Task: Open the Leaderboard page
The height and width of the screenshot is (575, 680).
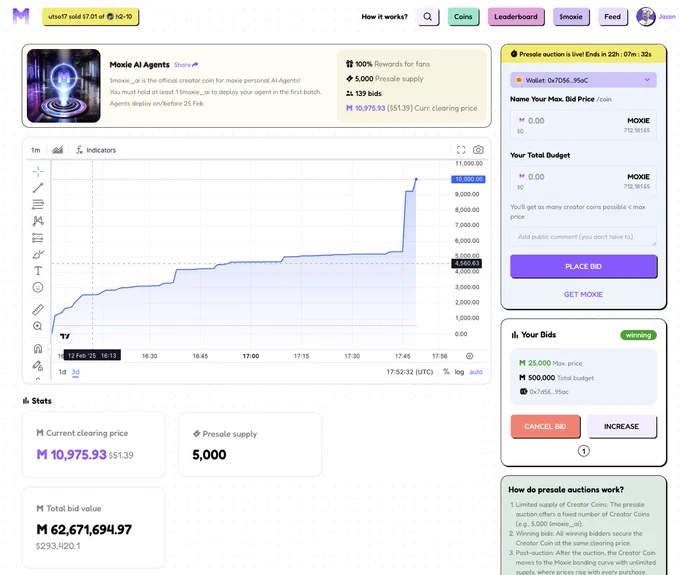Action: pos(516,17)
